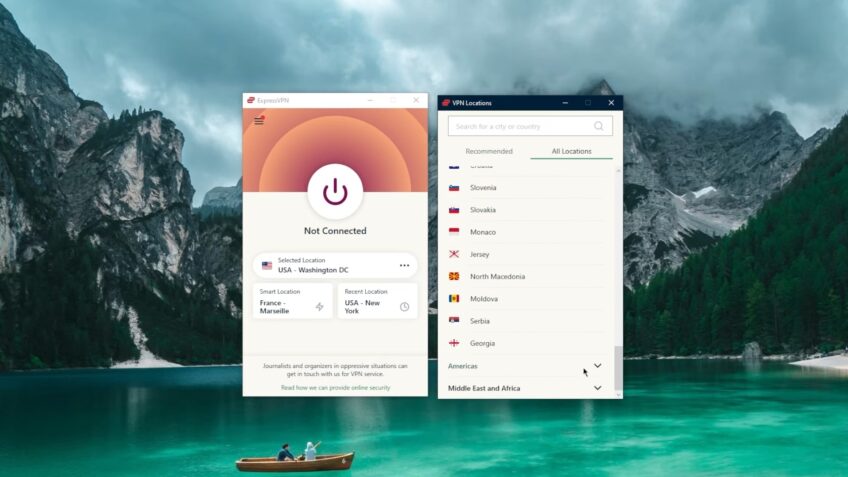848x477 pixels.
Task: Click the Selected Location USA - Washington DC card
Action: (335, 266)
